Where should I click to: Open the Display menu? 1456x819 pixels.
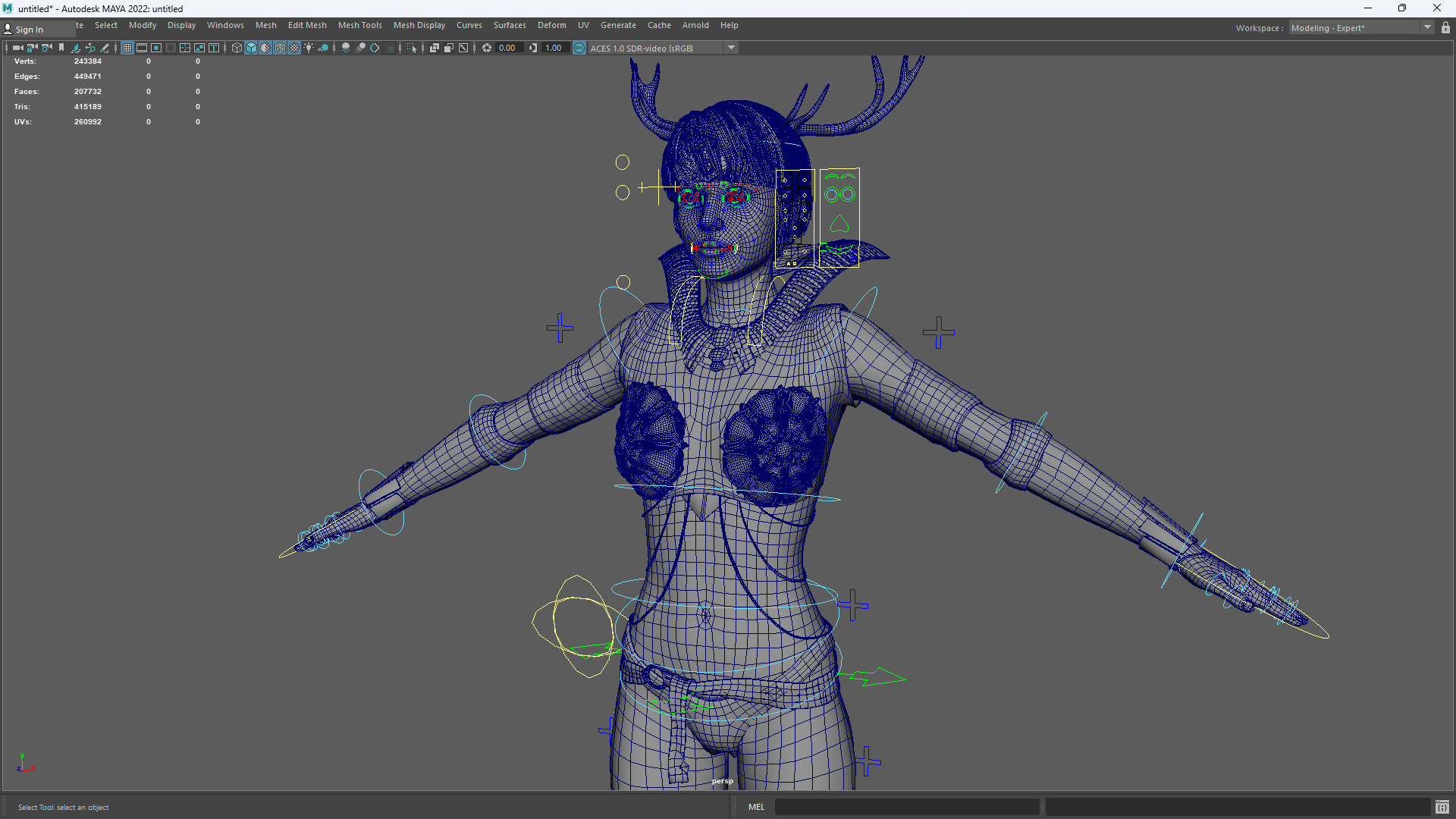(x=181, y=25)
